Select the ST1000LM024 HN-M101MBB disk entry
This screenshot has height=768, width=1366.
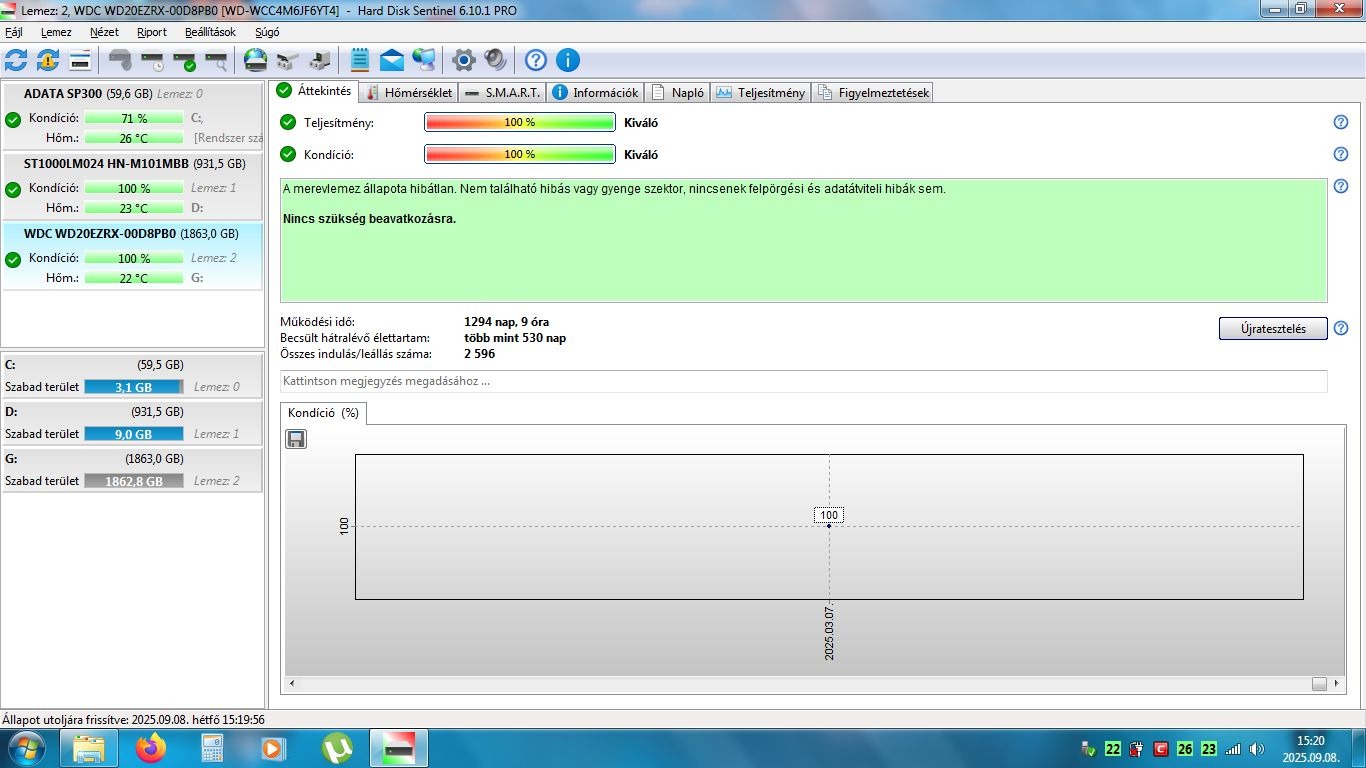[132, 185]
